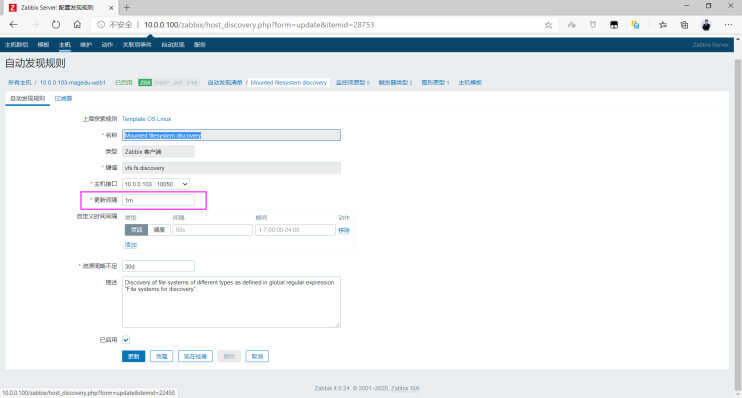Image resolution: width=742 pixels, height=398 pixels.
Task: Toggle the 已启用 enabled checkbox
Action: (x=126, y=340)
